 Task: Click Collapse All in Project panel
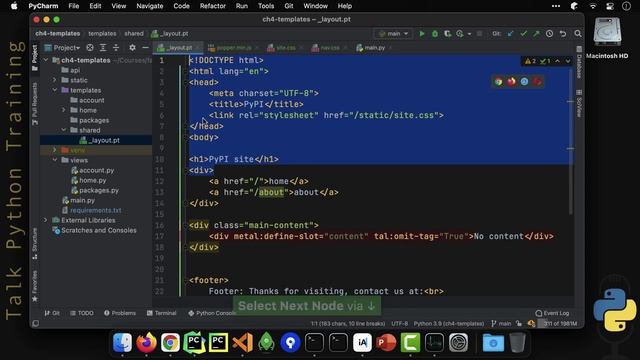[116, 48]
